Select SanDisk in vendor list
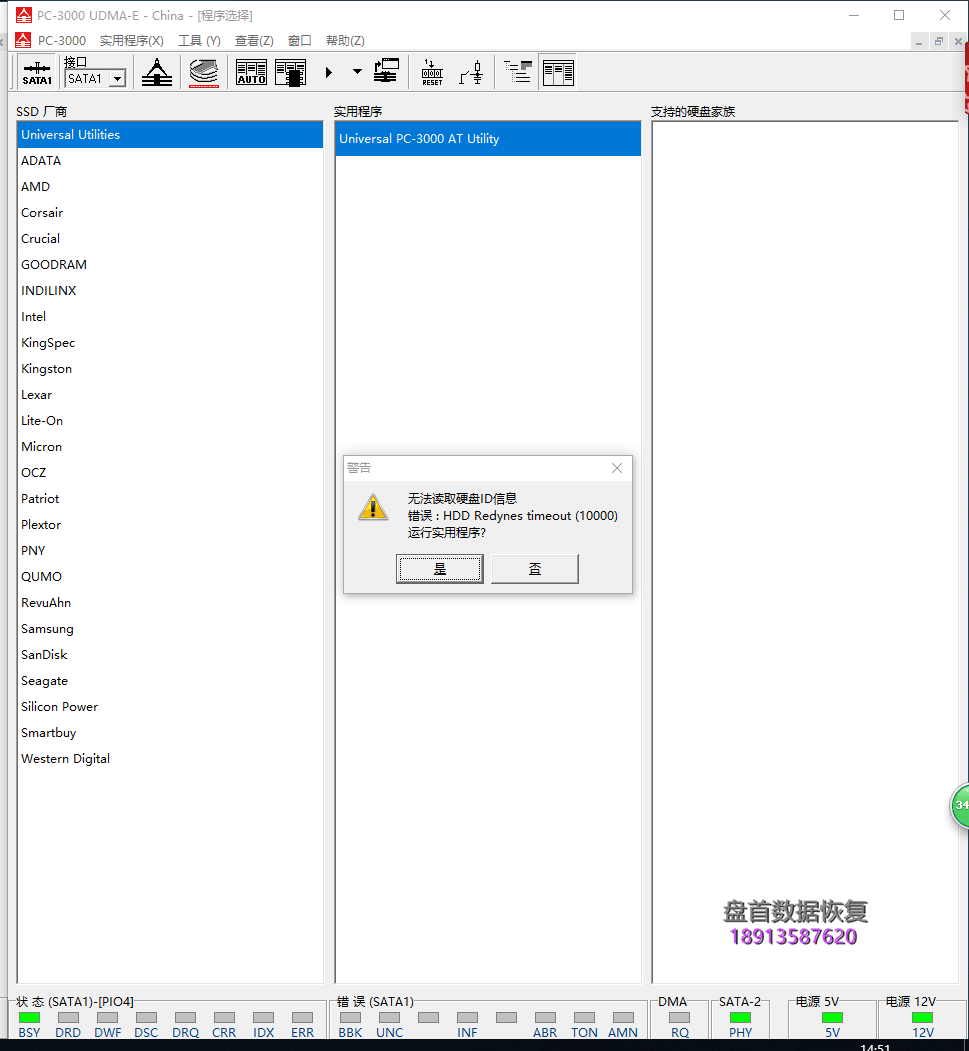 point(170,654)
